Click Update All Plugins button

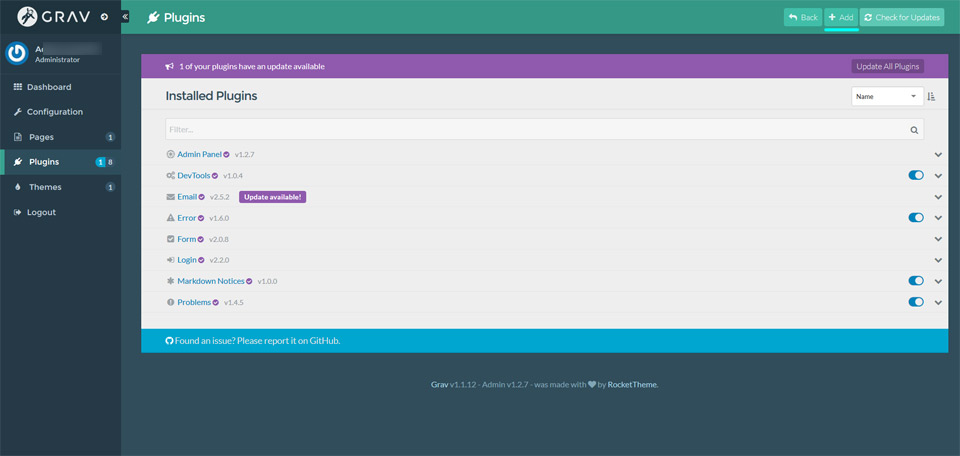point(887,66)
